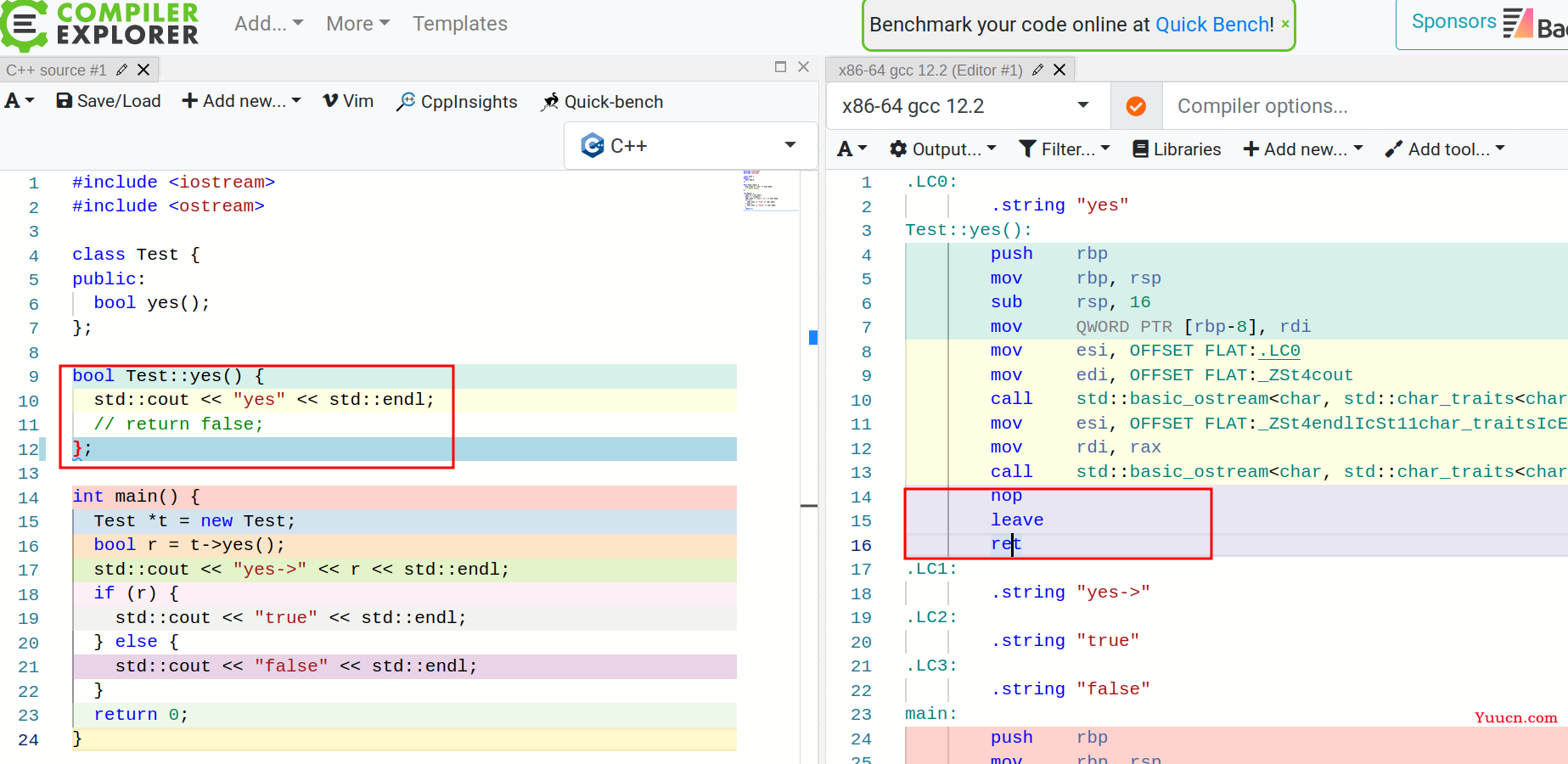Open the C++ language selector

coord(689,146)
